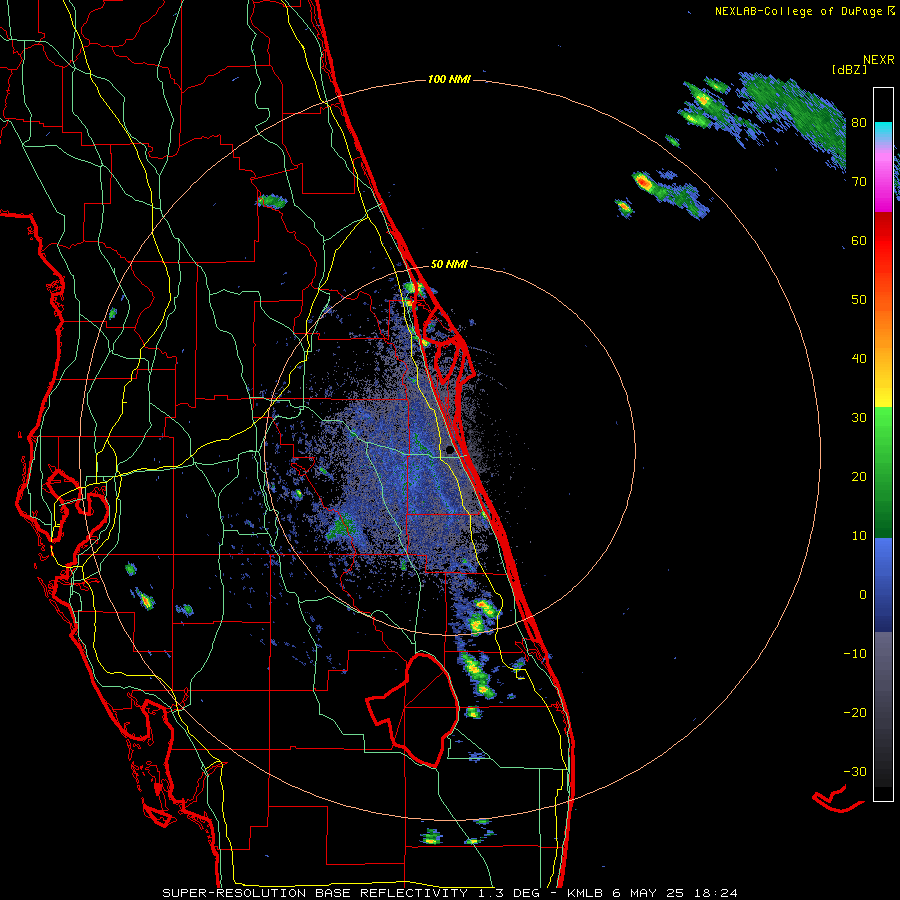
Task: Click the "1.3 DEG" tilt angle text
Action: tap(507, 893)
